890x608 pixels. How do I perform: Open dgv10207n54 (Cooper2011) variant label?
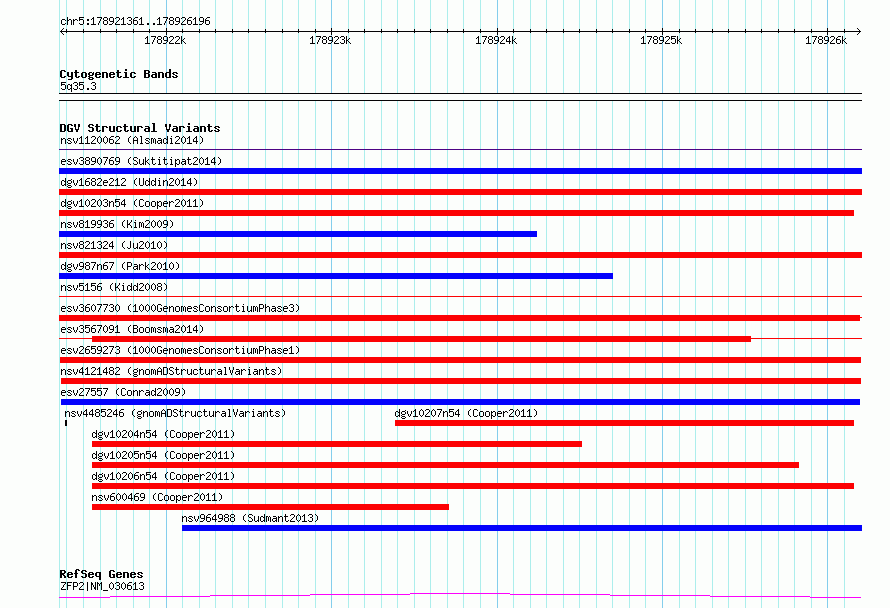[466, 413]
